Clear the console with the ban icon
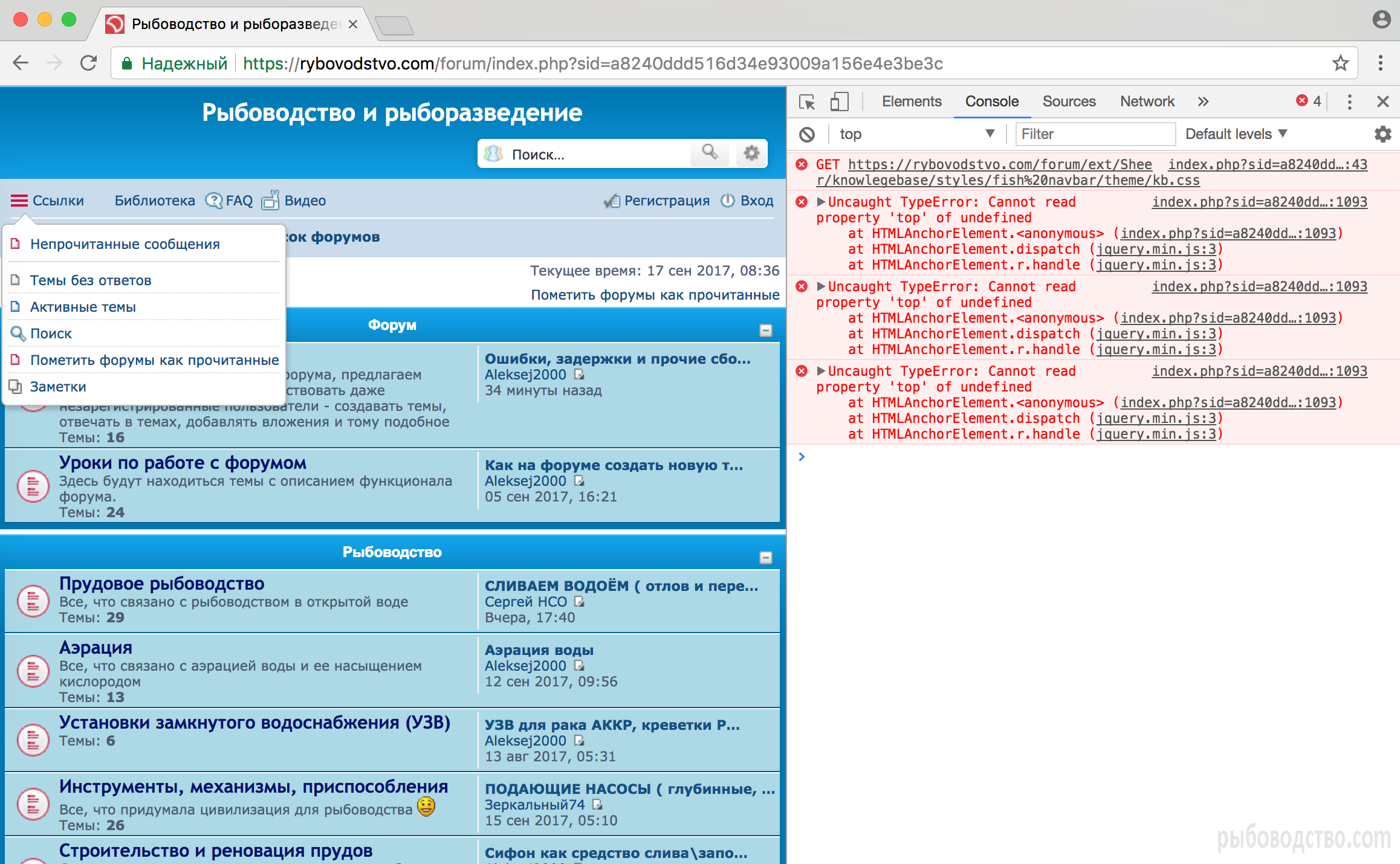 tap(807, 134)
